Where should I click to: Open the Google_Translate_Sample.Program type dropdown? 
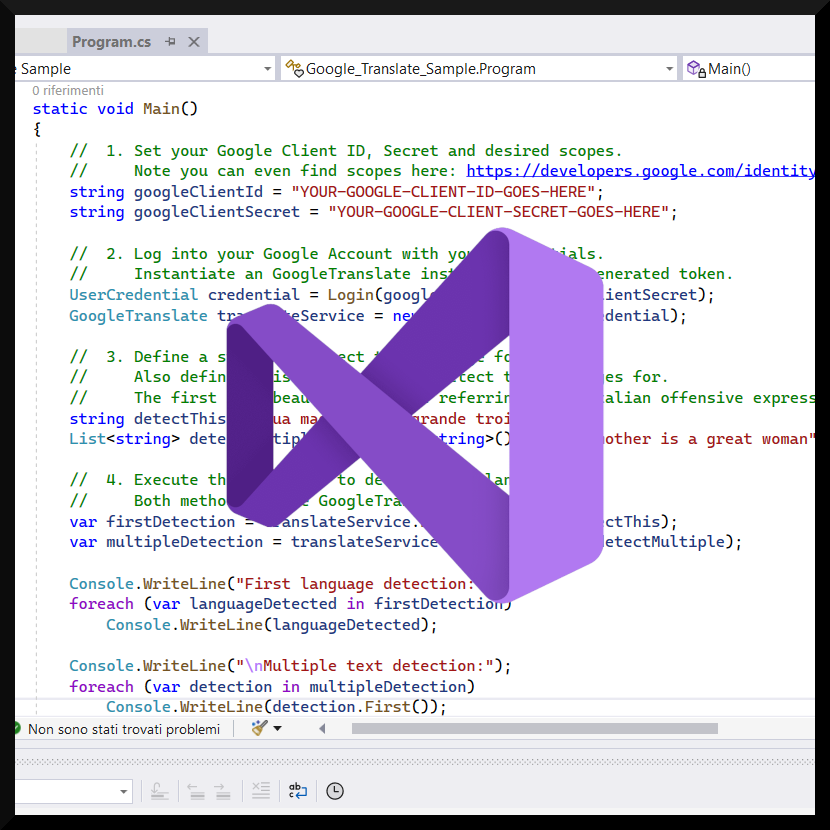tap(669, 68)
